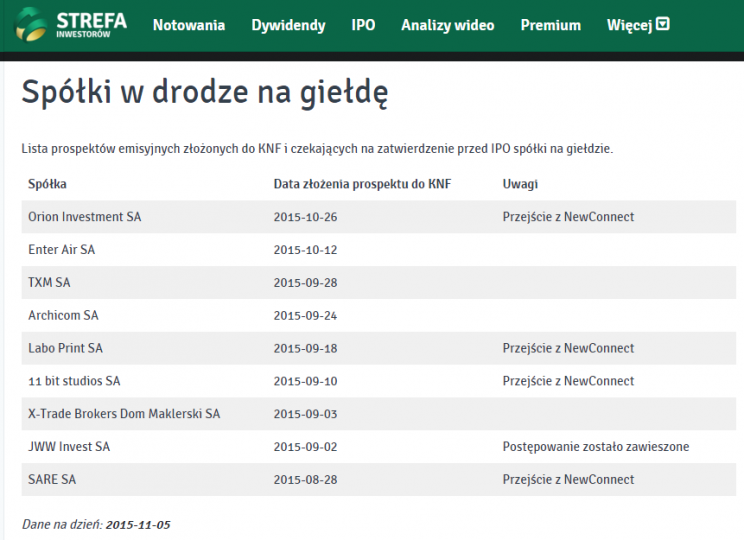Click the date 2015-08-28
Image resolution: width=744 pixels, height=540 pixels.
coord(306,479)
